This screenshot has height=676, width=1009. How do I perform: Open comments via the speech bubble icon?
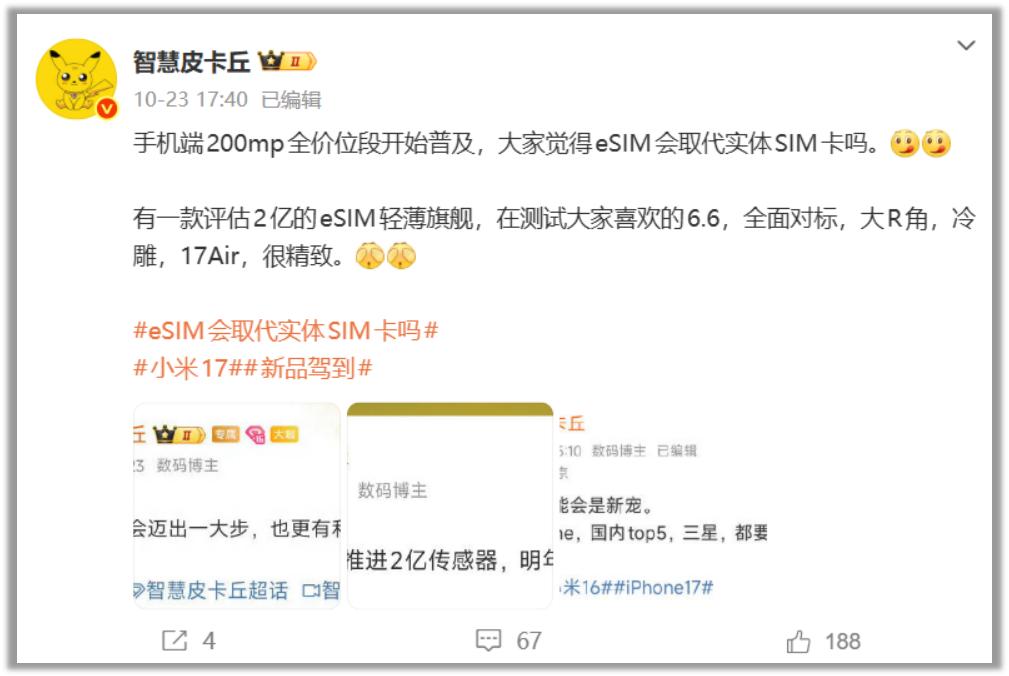click(x=488, y=640)
